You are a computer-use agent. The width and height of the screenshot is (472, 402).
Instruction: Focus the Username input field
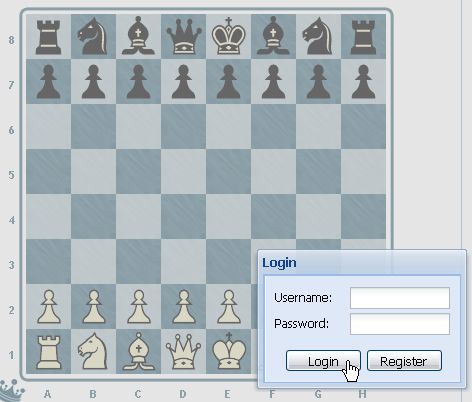point(400,298)
